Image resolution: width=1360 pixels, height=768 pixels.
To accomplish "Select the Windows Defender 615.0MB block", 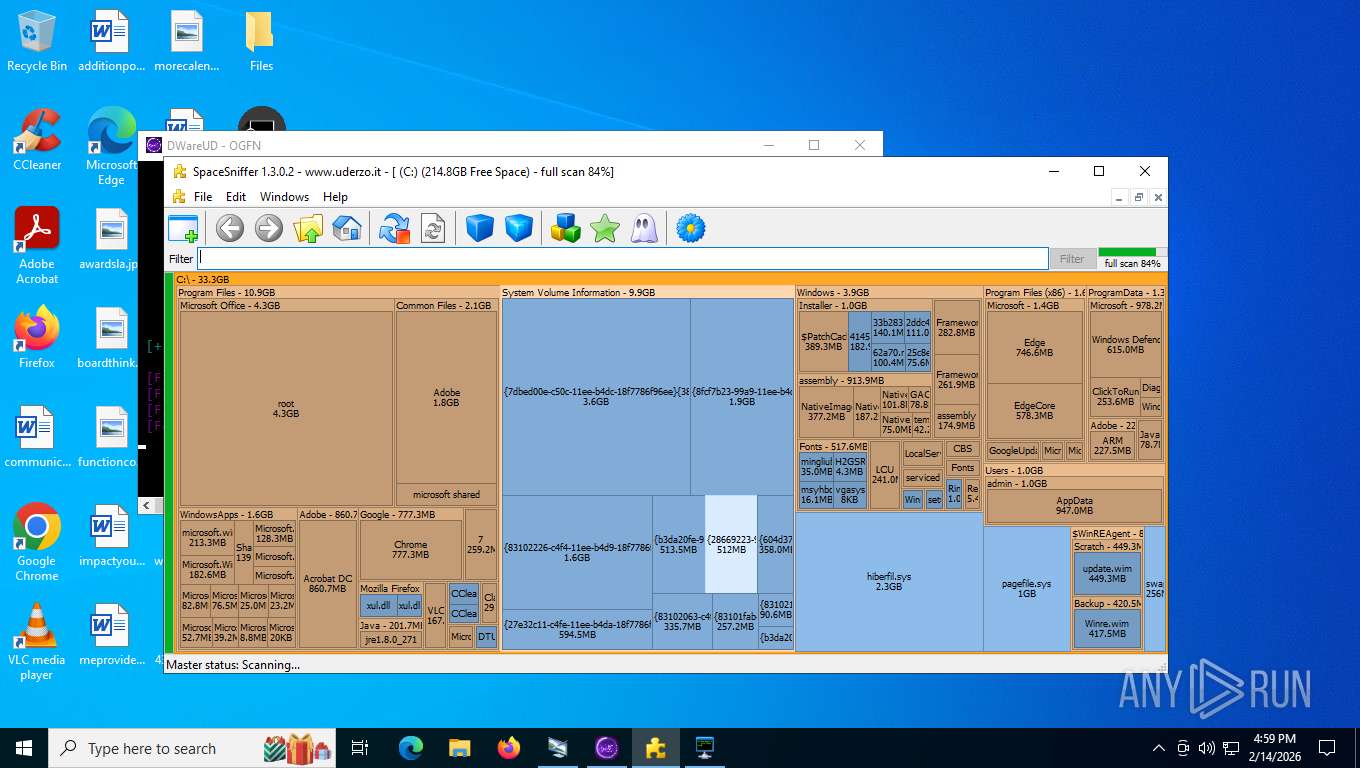I will [1126, 345].
